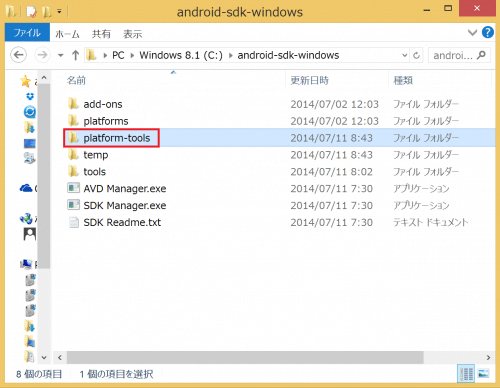
Task: Open the recent locations dropdown arrow
Action: [60, 55]
